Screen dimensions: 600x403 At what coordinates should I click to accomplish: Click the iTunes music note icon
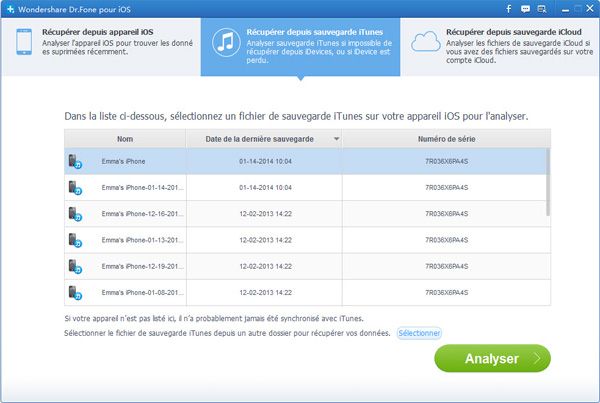[x=226, y=42]
